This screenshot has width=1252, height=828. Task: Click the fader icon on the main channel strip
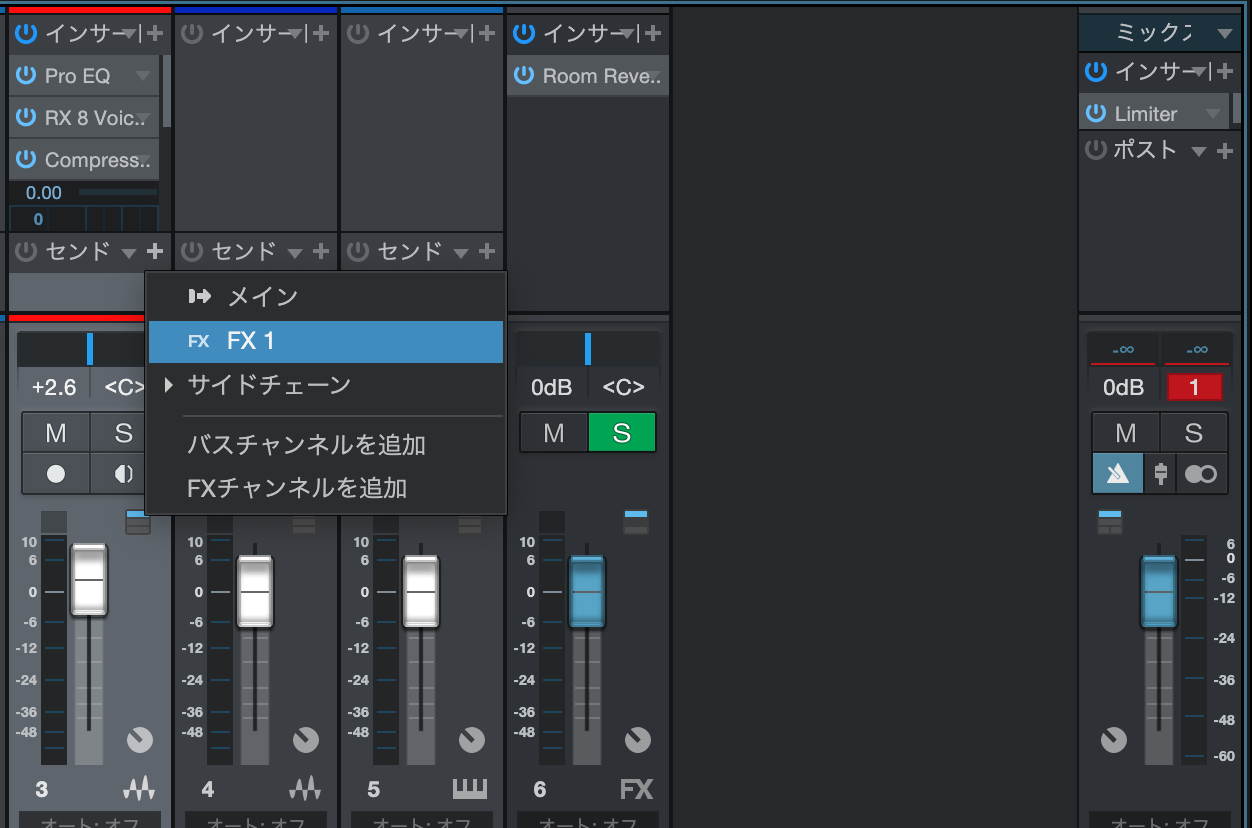tap(1160, 473)
